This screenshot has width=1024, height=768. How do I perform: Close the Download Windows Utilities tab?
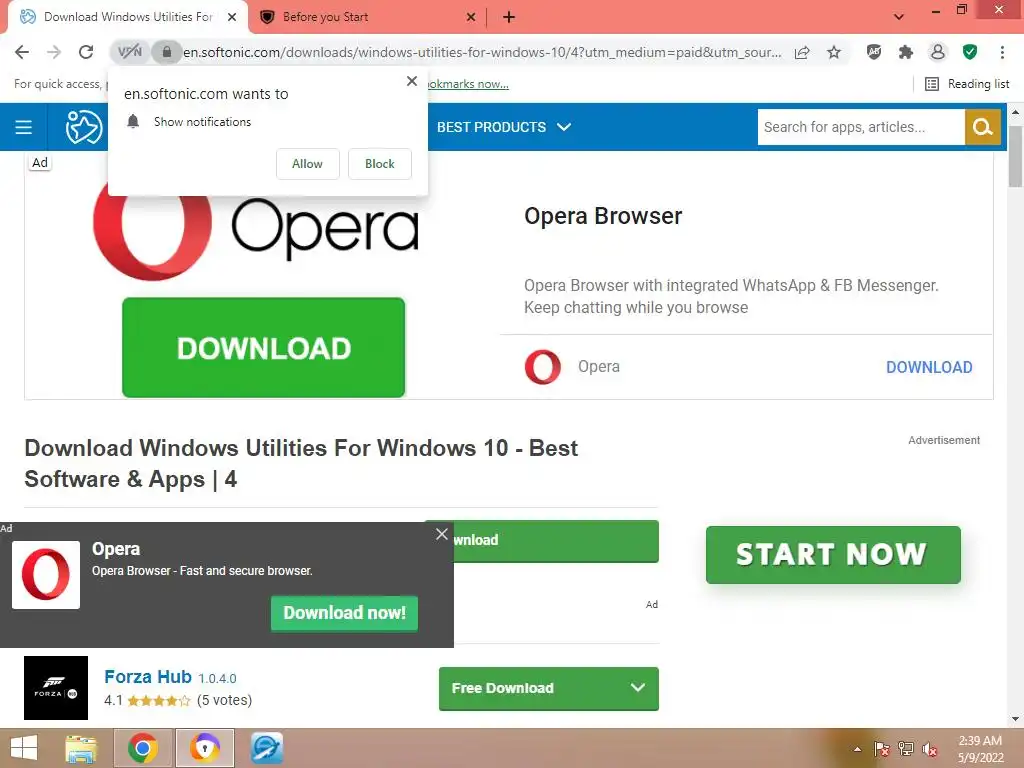(232, 17)
